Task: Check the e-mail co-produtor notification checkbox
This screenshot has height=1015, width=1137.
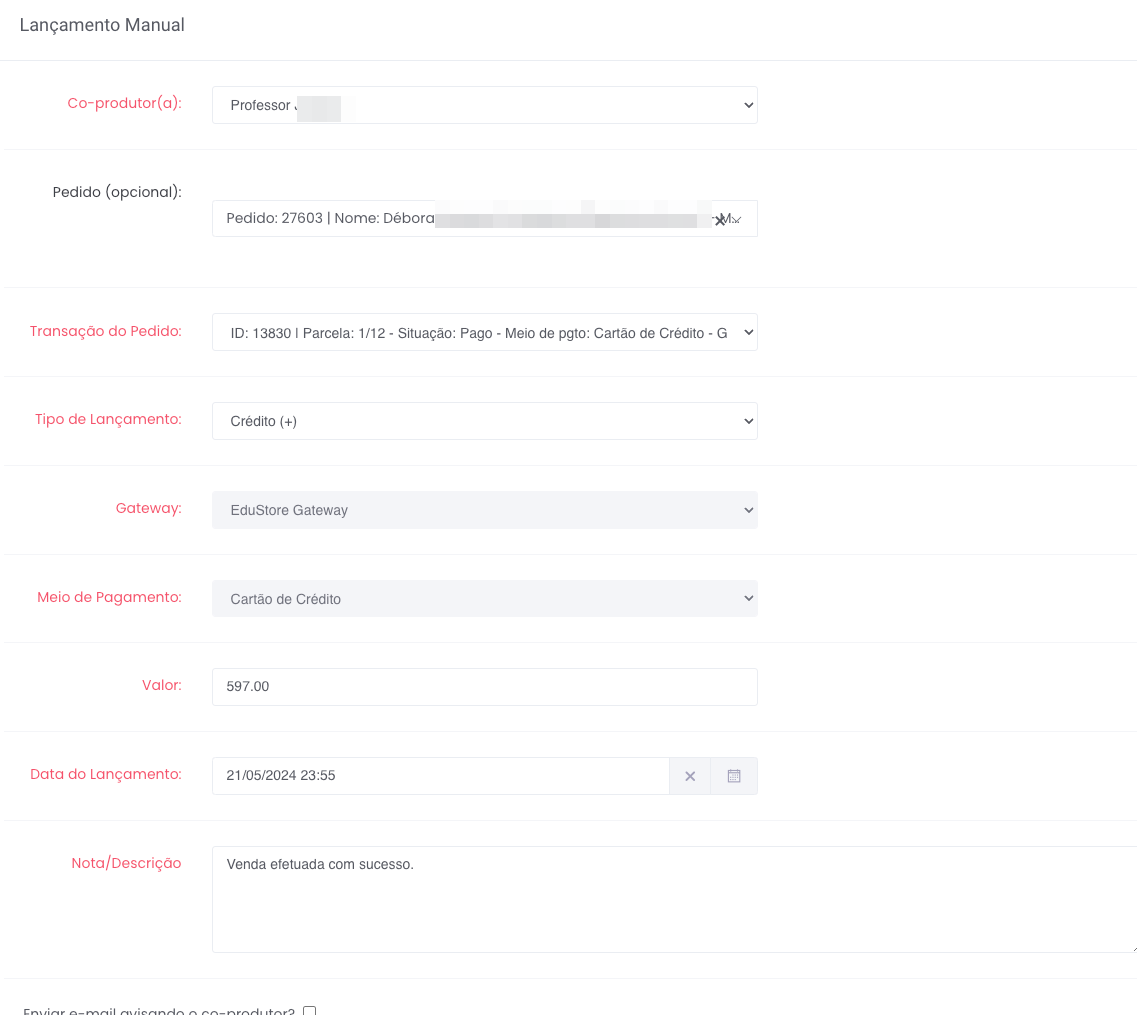Action: [309, 1011]
